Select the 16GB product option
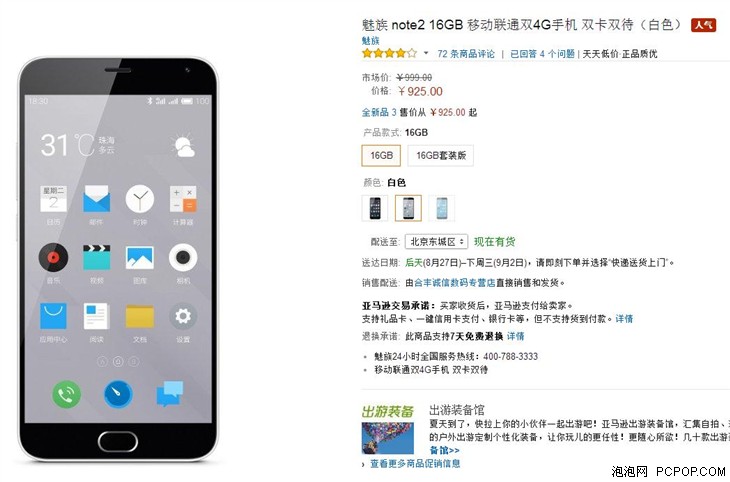The width and height of the screenshot is (730, 482). tap(381, 156)
